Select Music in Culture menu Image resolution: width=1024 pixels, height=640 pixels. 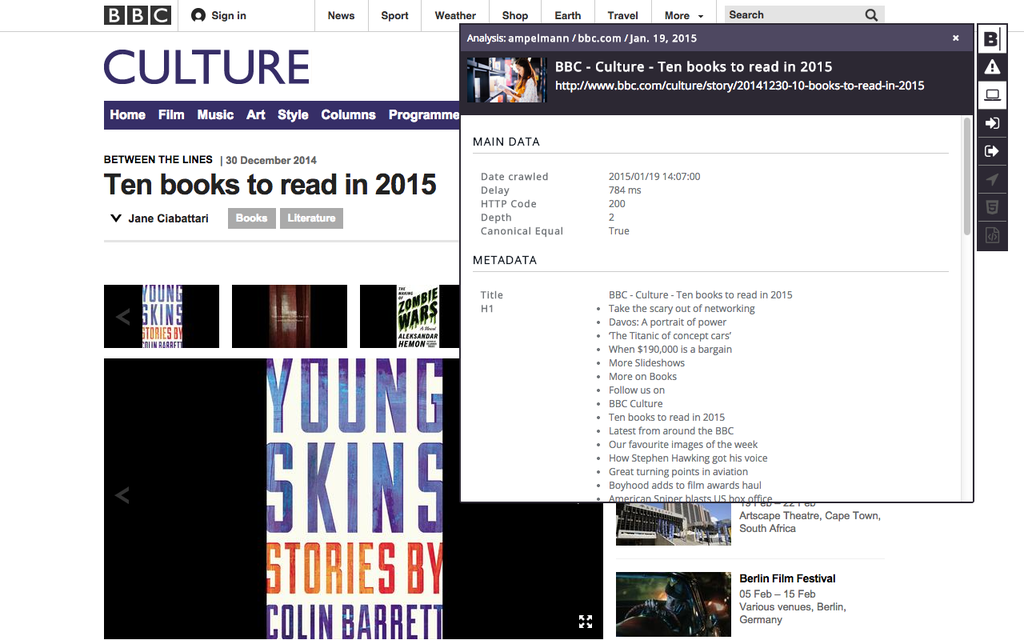pyautogui.click(x=216, y=115)
